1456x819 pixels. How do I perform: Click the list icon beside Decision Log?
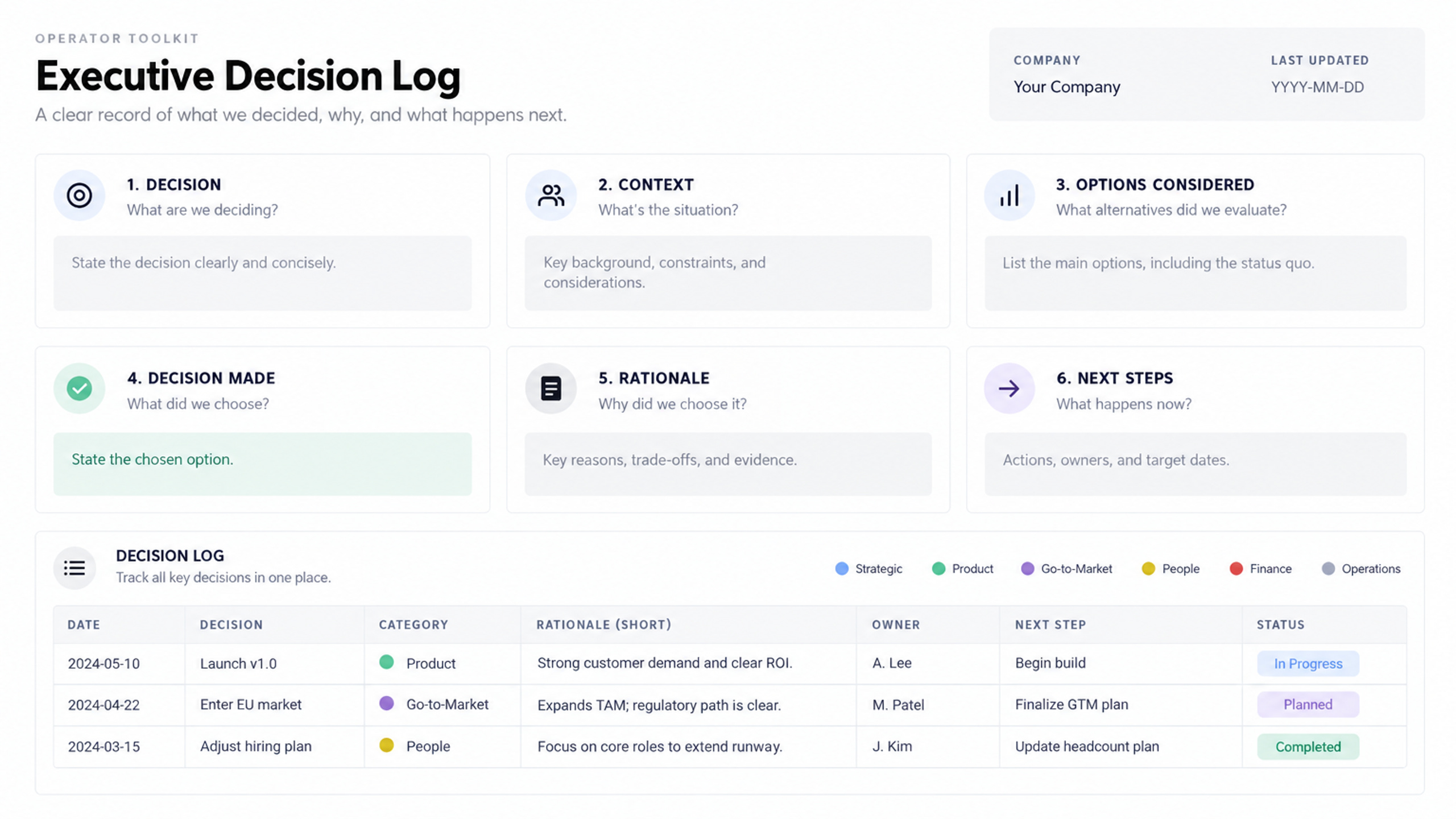(75, 568)
